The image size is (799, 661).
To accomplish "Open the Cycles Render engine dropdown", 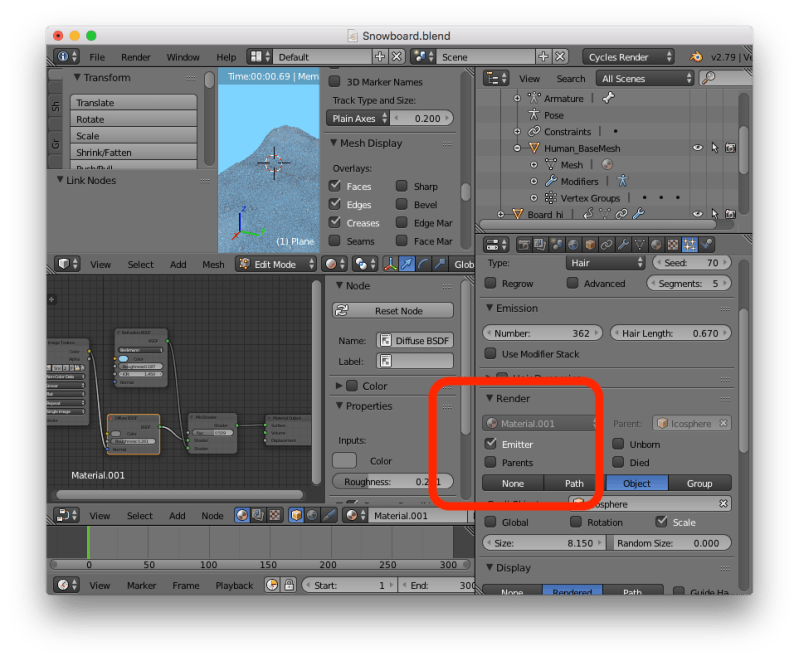I will [x=628, y=57].
